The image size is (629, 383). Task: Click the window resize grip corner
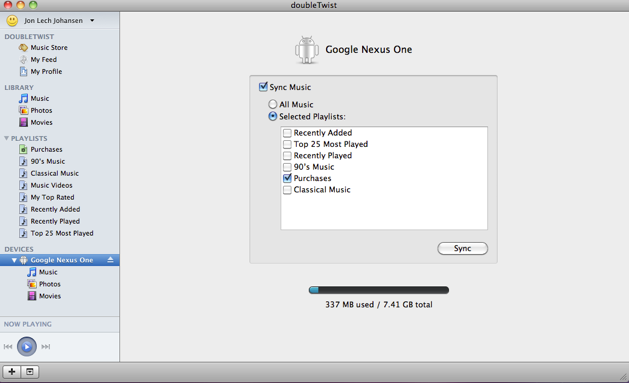click(x=623, y=377)
